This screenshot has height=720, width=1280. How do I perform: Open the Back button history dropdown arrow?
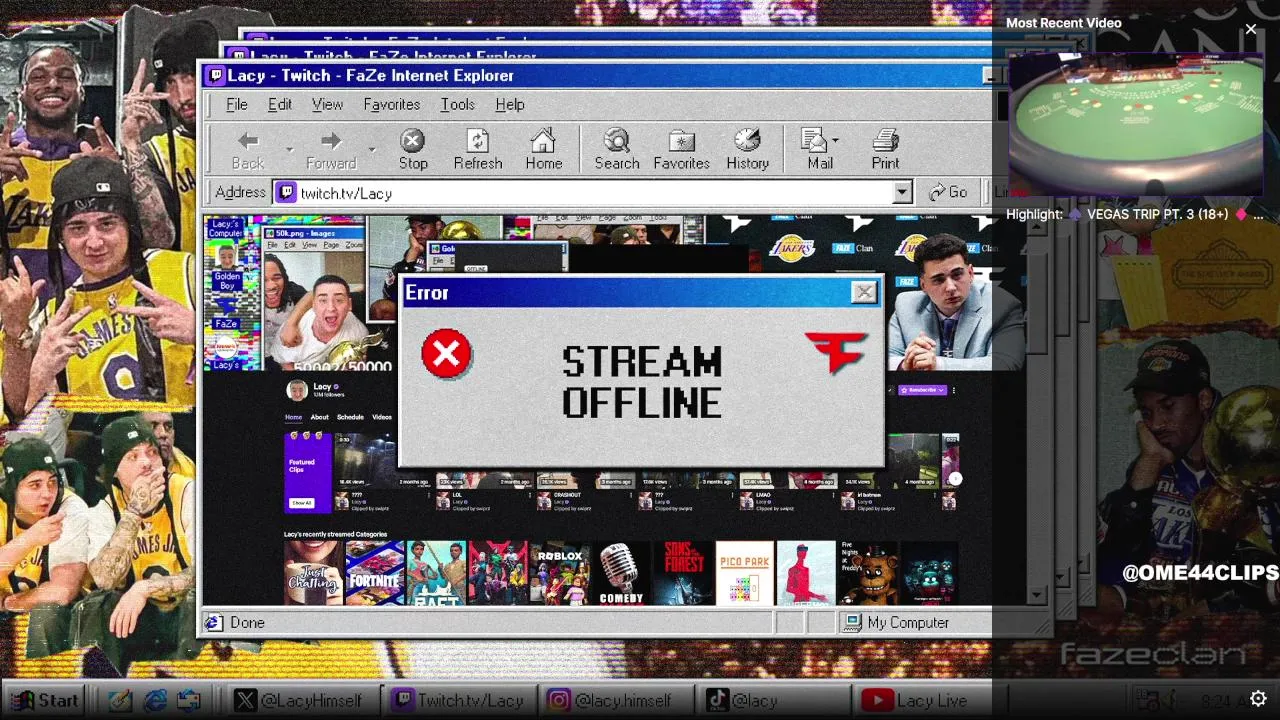click(x=289, y=150)
